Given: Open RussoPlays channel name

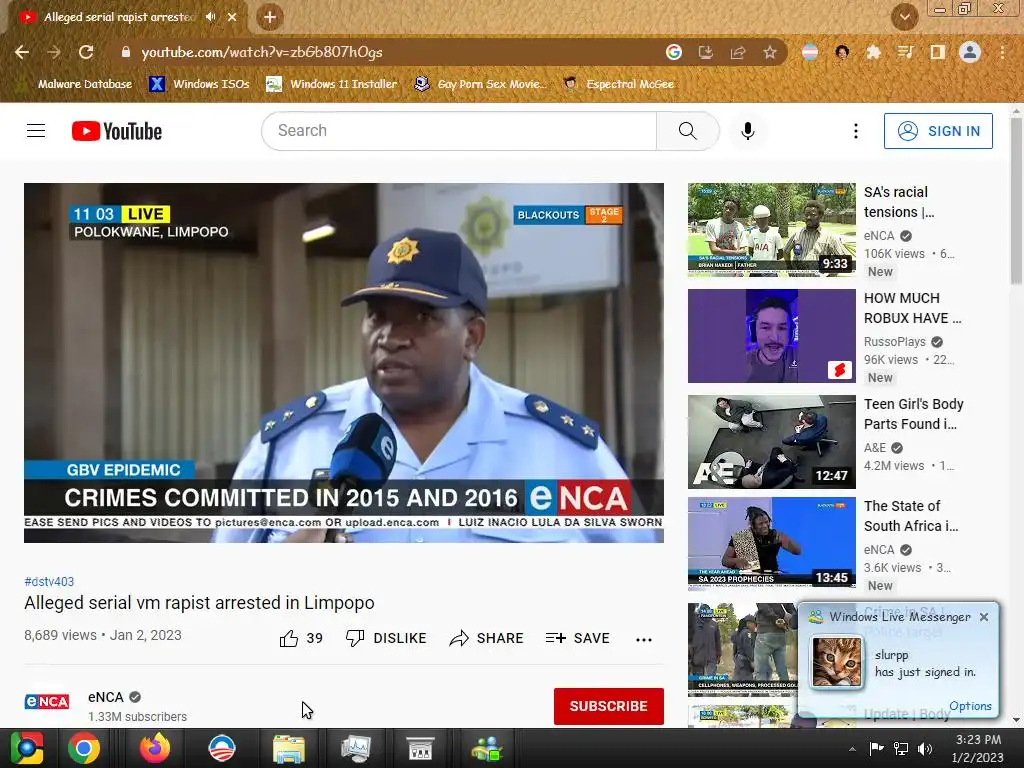Looking at the screenshot, I should [895, 342].
